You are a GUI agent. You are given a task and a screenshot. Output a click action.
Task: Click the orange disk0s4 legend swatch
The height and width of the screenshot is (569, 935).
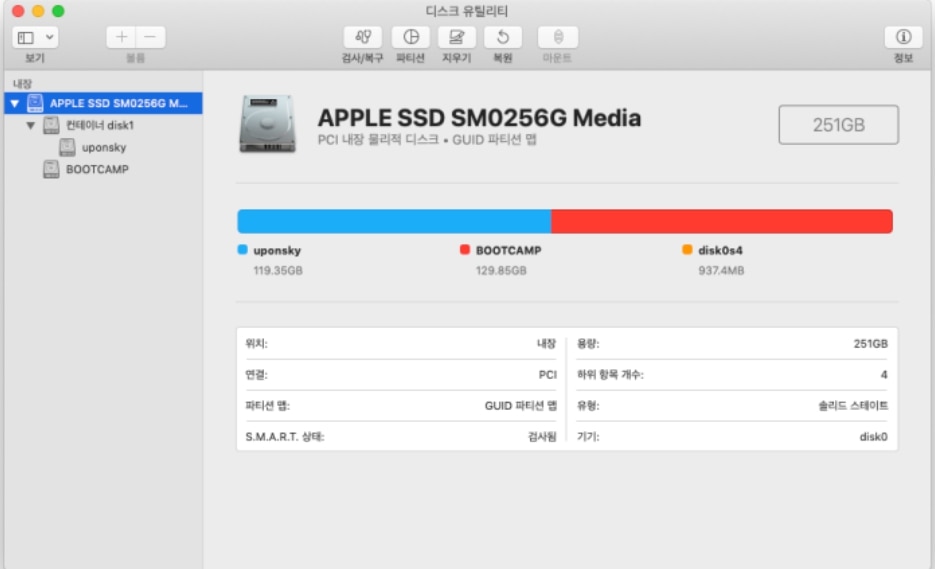(x=687, y=249)
